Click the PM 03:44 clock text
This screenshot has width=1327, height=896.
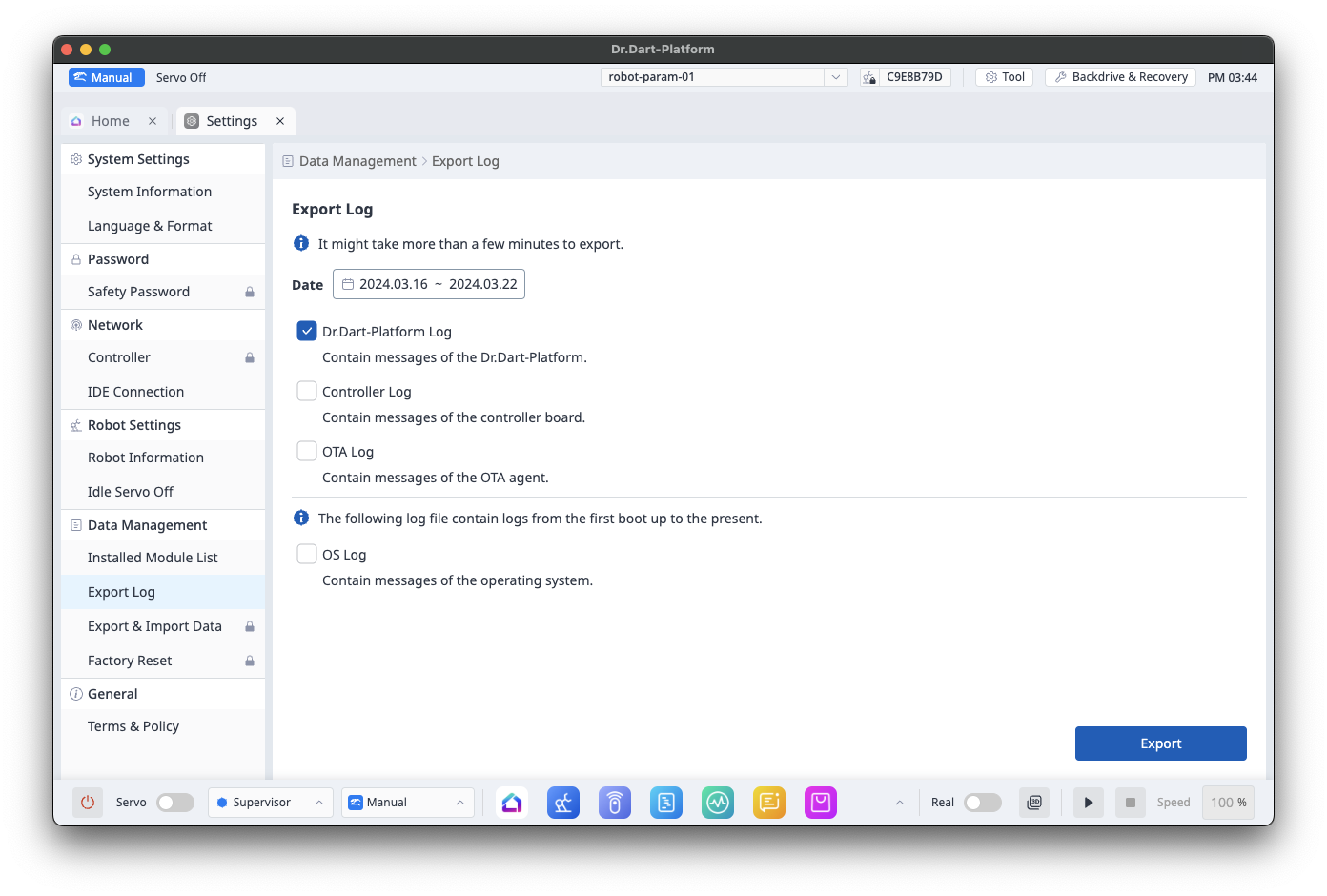coord(1233,78)
